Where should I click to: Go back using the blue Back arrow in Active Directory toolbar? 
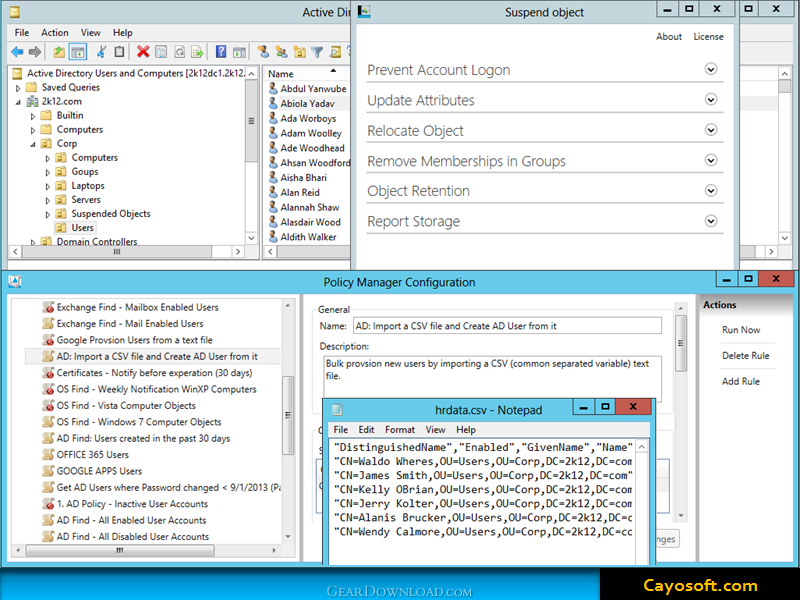[17, 52]
